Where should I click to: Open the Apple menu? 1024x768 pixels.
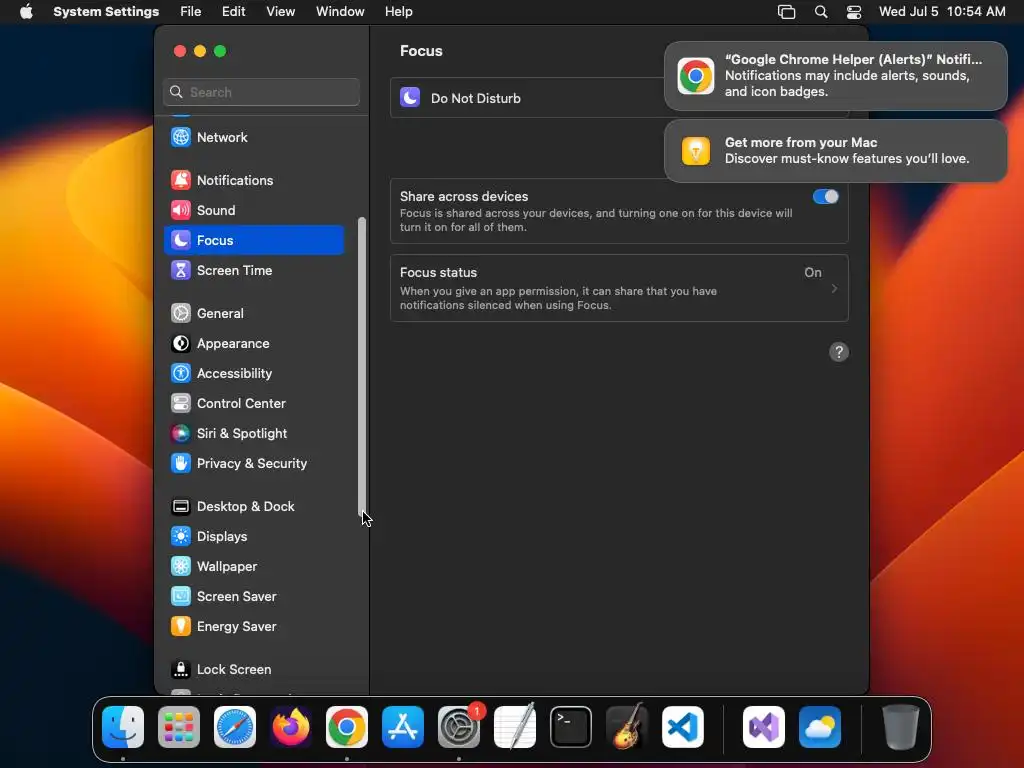tap(26, 12)
